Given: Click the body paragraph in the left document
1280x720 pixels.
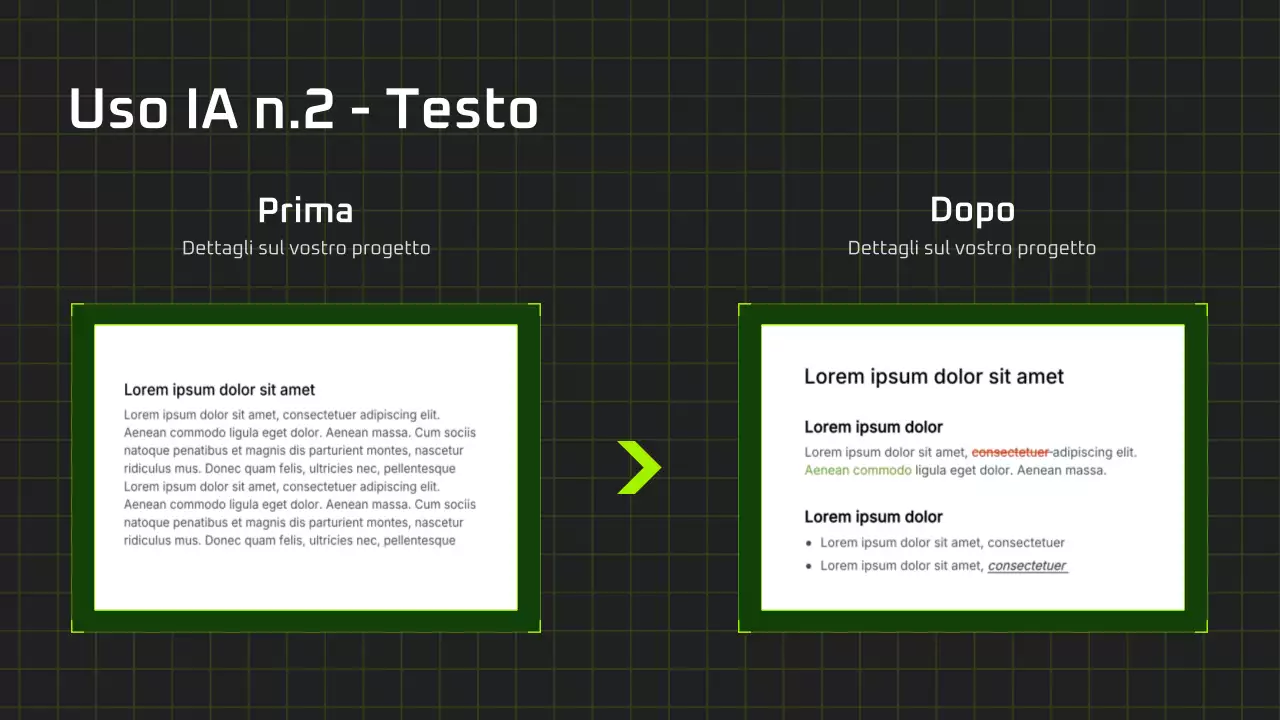Looking at the screenshot, I should tap(300, 477).
